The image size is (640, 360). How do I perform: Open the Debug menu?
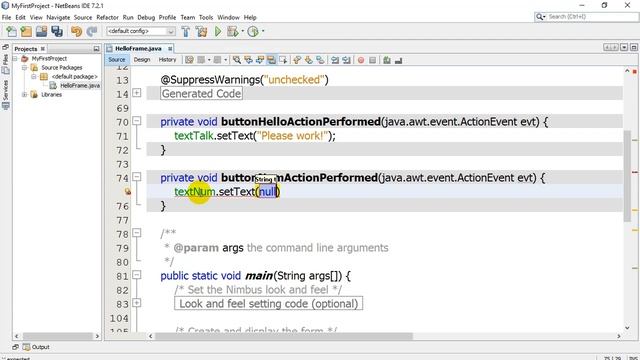pyautogui.click(x=146, y=18)
